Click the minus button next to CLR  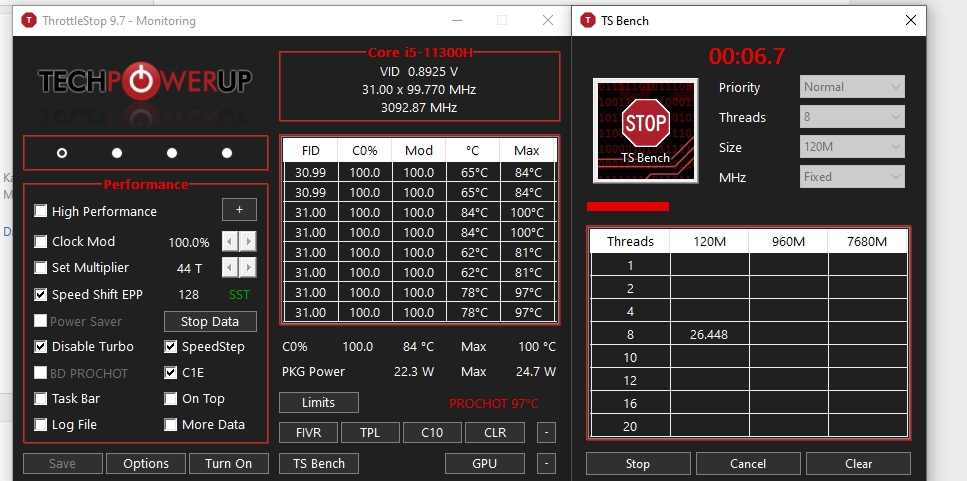pos(546,432)
